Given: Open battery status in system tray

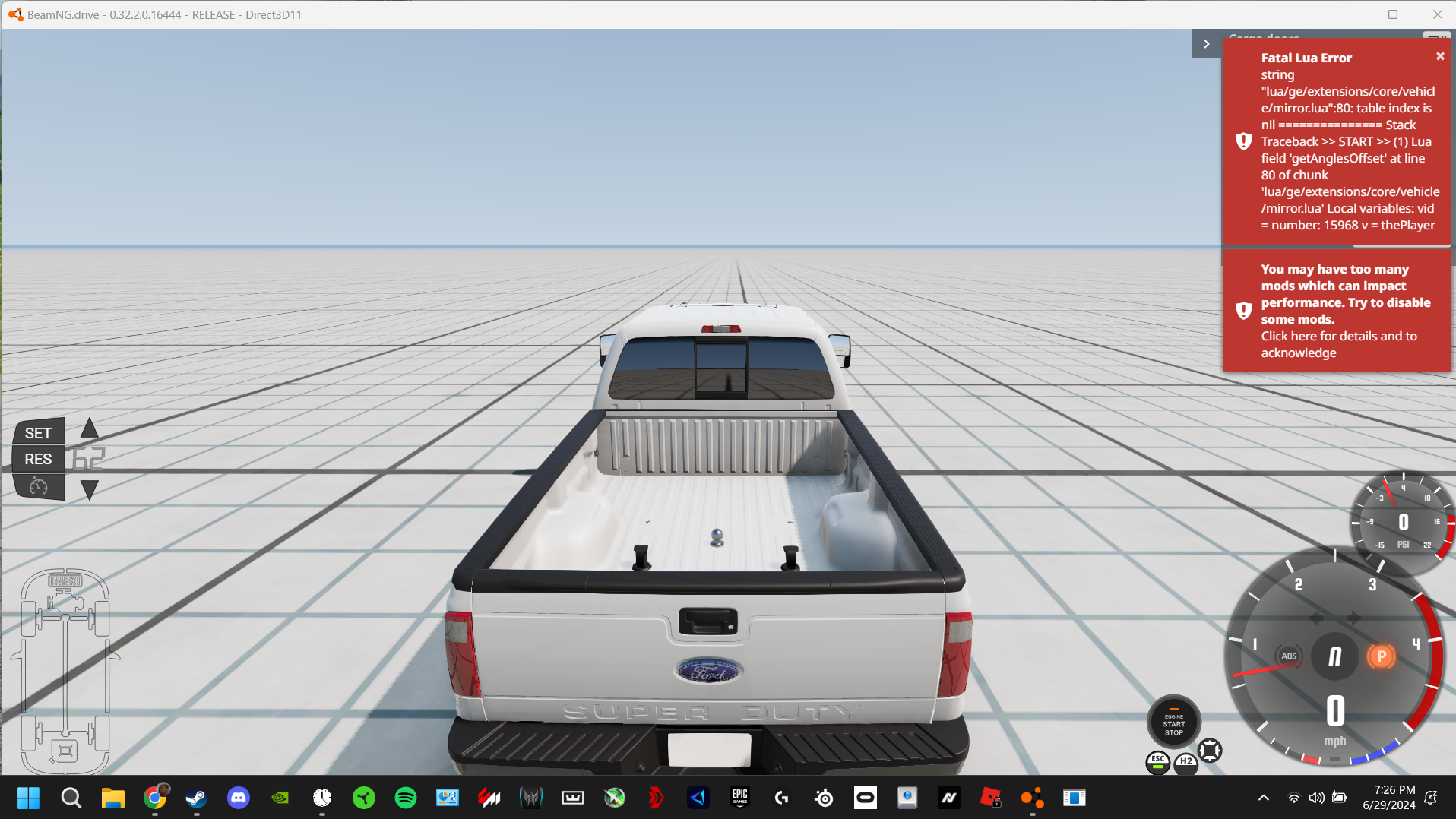Looking at the screenshot, I should (1340, 798).
